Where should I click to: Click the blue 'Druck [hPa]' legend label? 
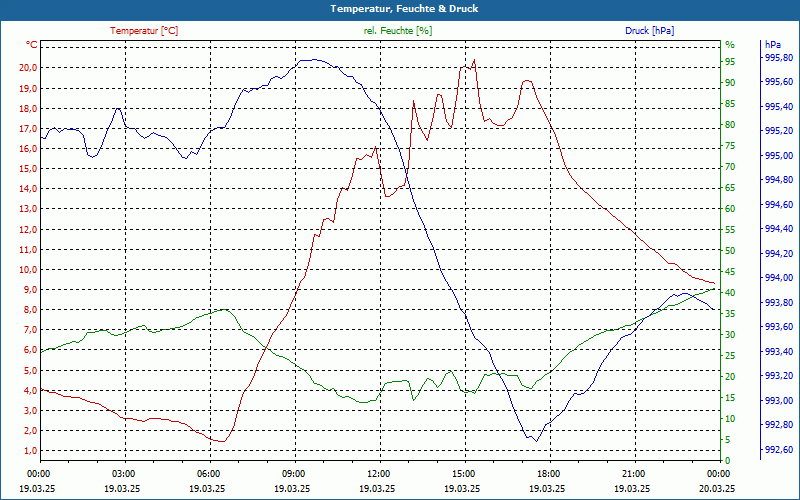649,31
